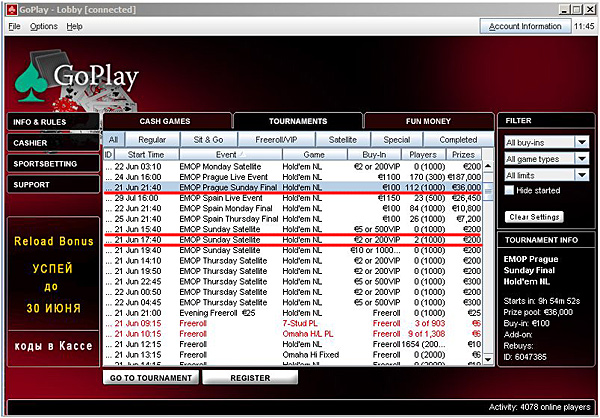Toggle the Hide started checkbox

tap(509, 190)
